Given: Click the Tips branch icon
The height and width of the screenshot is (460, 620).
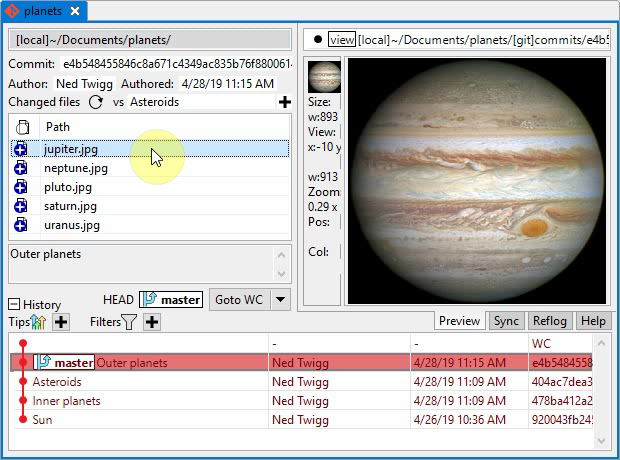Looking at the screenshot, I should tap(39, 322).
